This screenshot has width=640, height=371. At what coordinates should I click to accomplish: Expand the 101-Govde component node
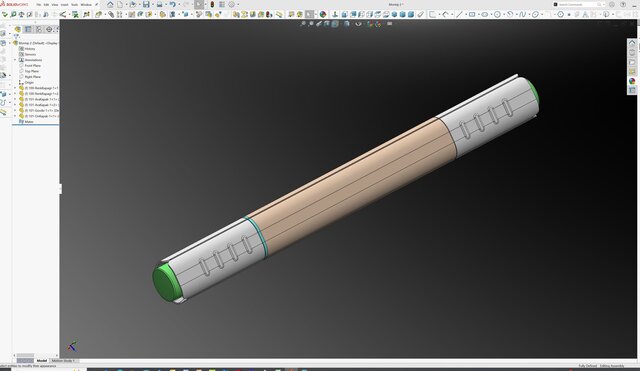pyautogui.click(x=15, y=111)
